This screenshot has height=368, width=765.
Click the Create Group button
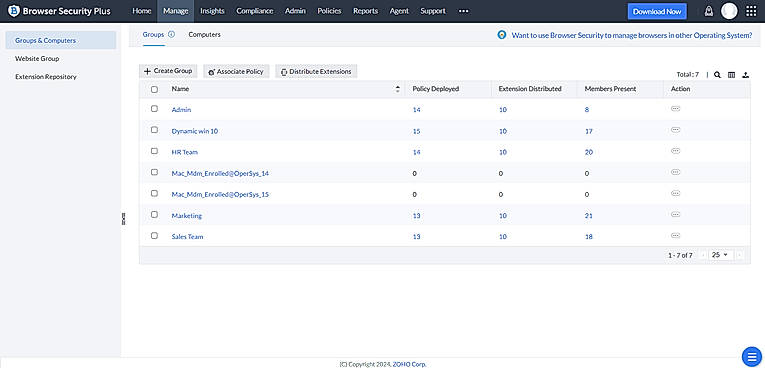[x=168, y=71]
